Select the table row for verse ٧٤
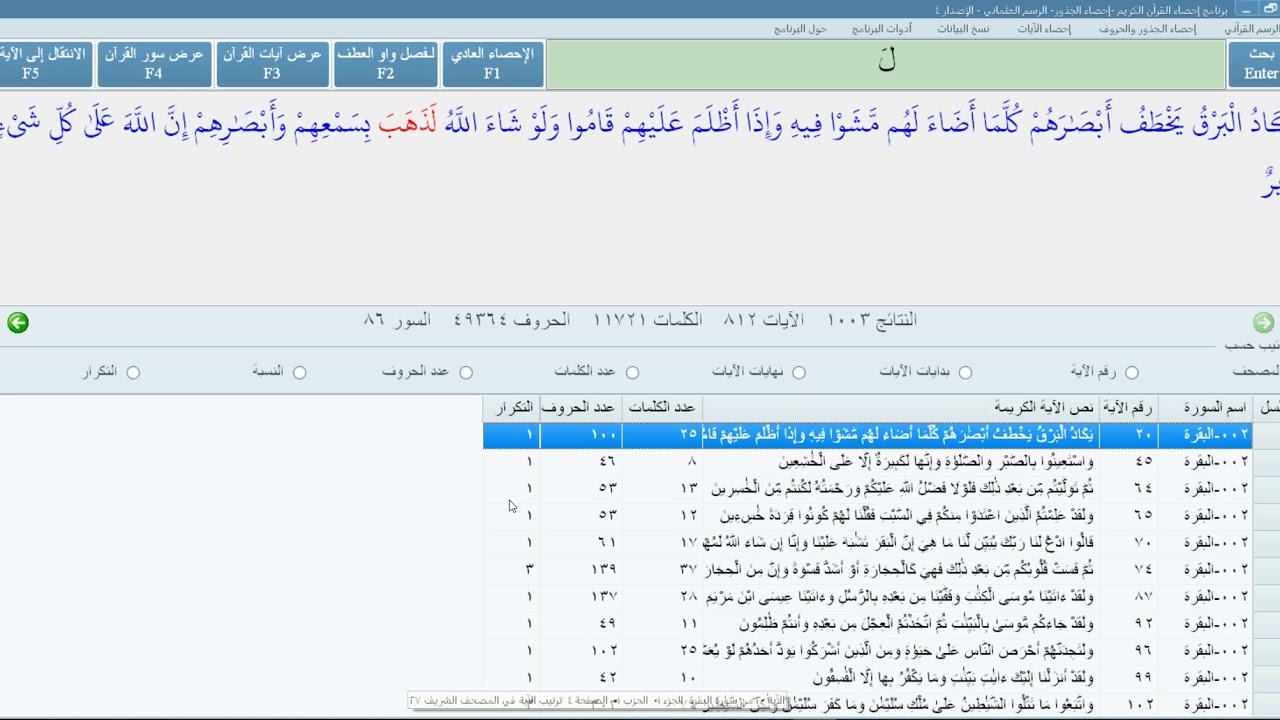This screenshot has width=1280, height=720. pos(867,570)
